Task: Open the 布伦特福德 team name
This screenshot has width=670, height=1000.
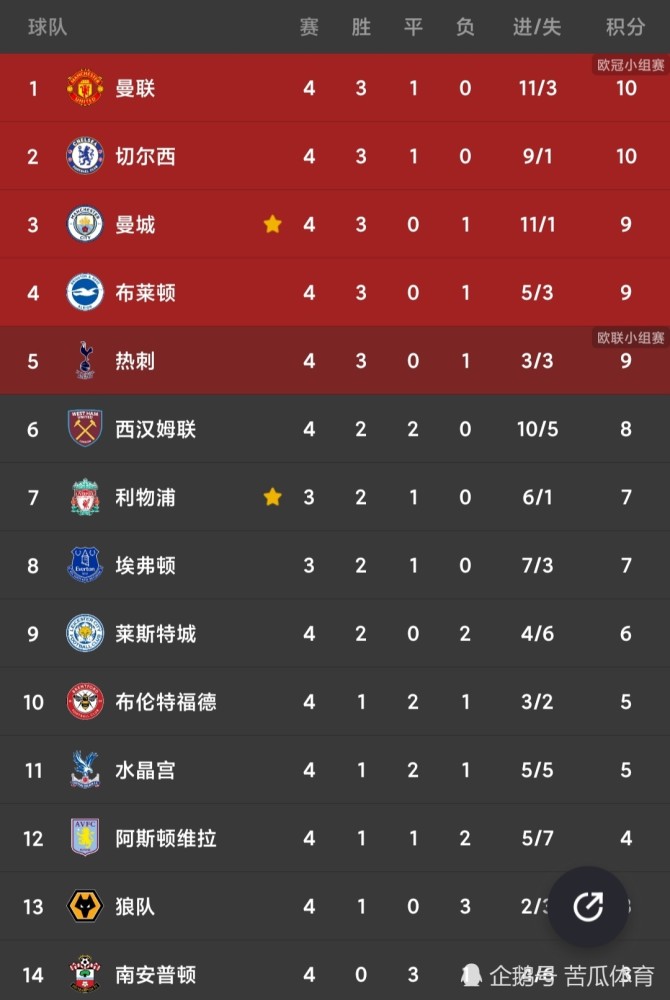Action: tap(166, 702)
